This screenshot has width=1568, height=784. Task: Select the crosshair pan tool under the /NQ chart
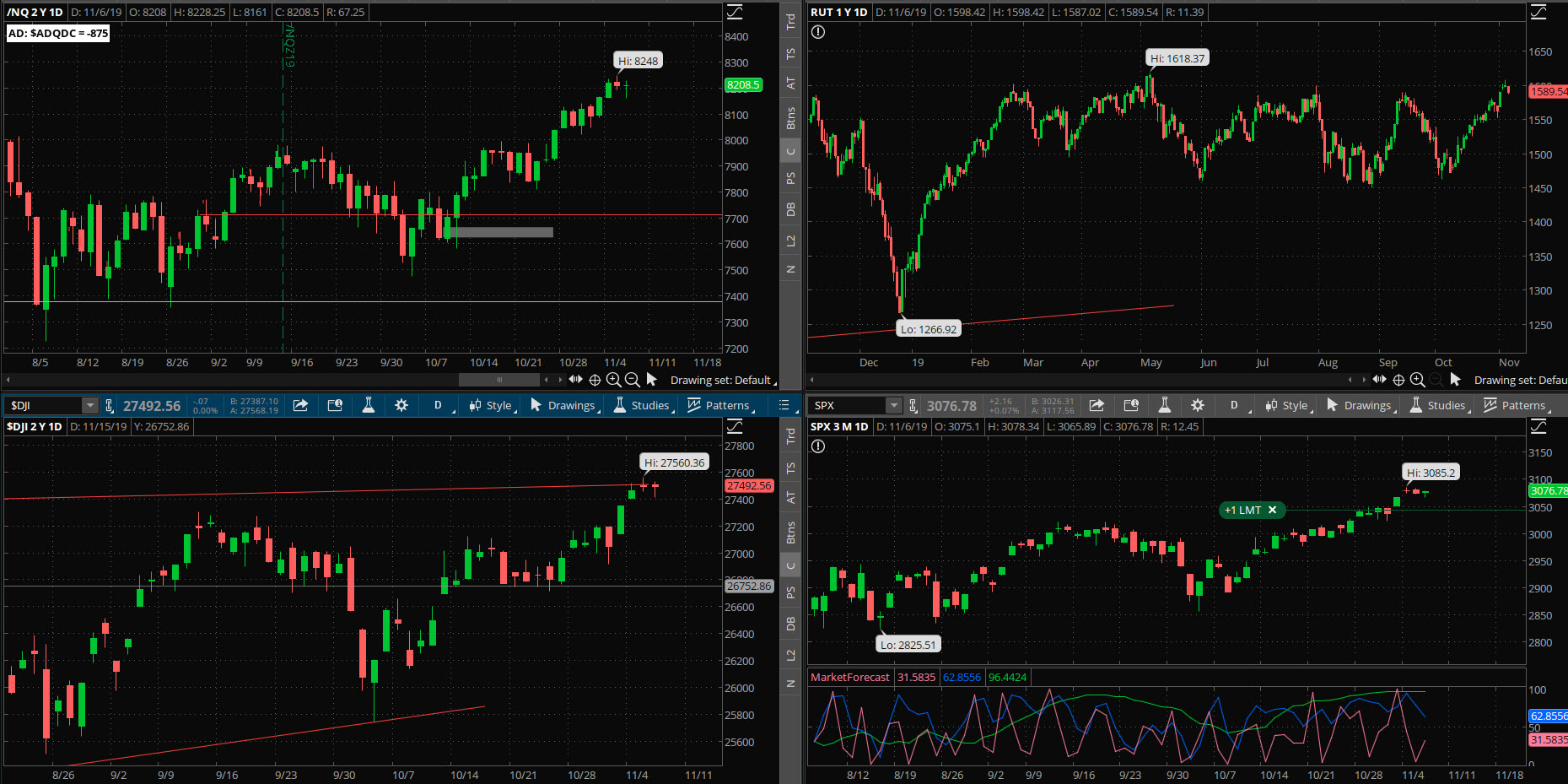pos(595,380)
